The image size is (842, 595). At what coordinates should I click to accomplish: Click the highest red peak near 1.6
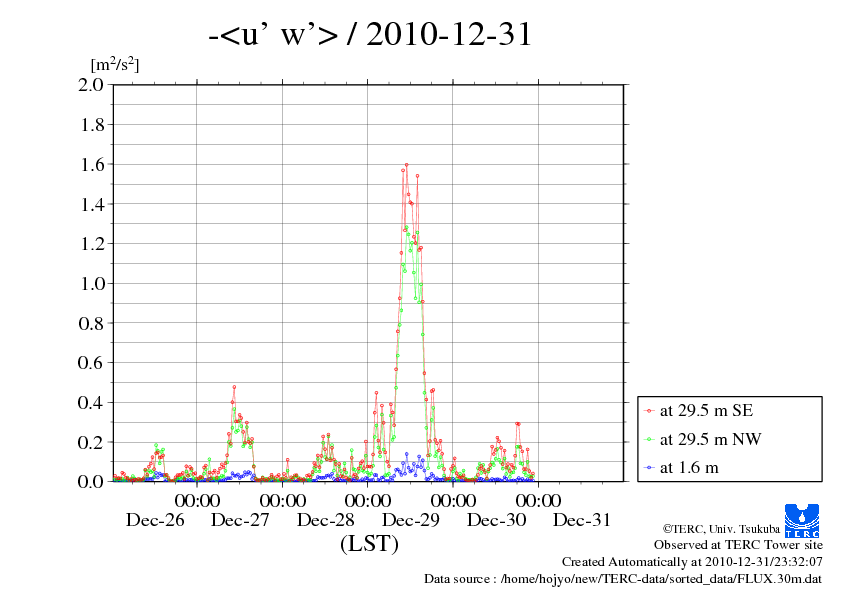407,165
